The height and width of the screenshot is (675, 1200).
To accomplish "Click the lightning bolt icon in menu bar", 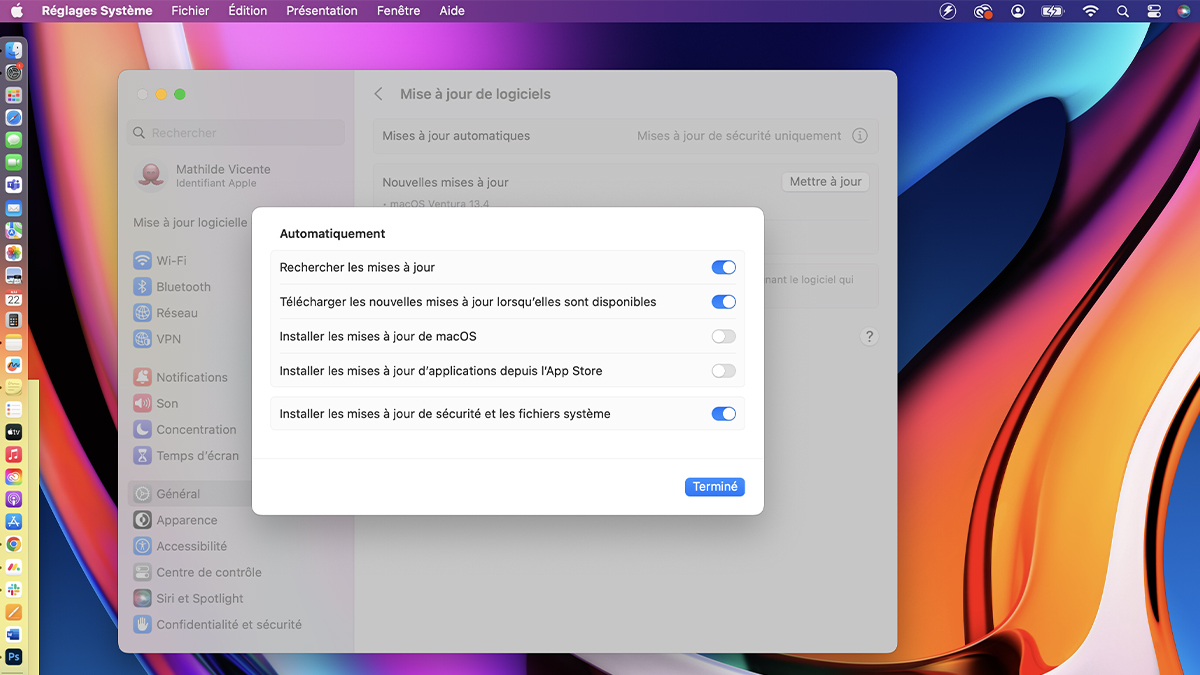I will [x=949, y=11].
